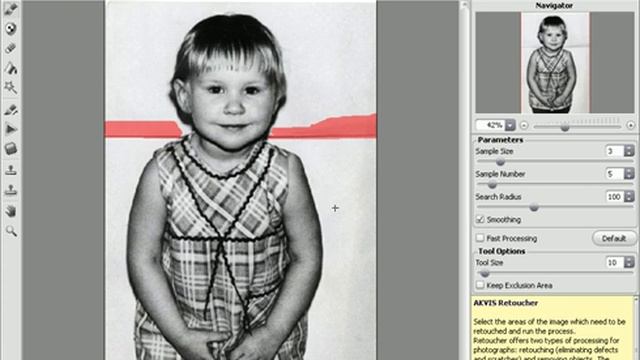Select the Eraser tool
The height and width of the screenshot is (360, 640).
[11, 48]
